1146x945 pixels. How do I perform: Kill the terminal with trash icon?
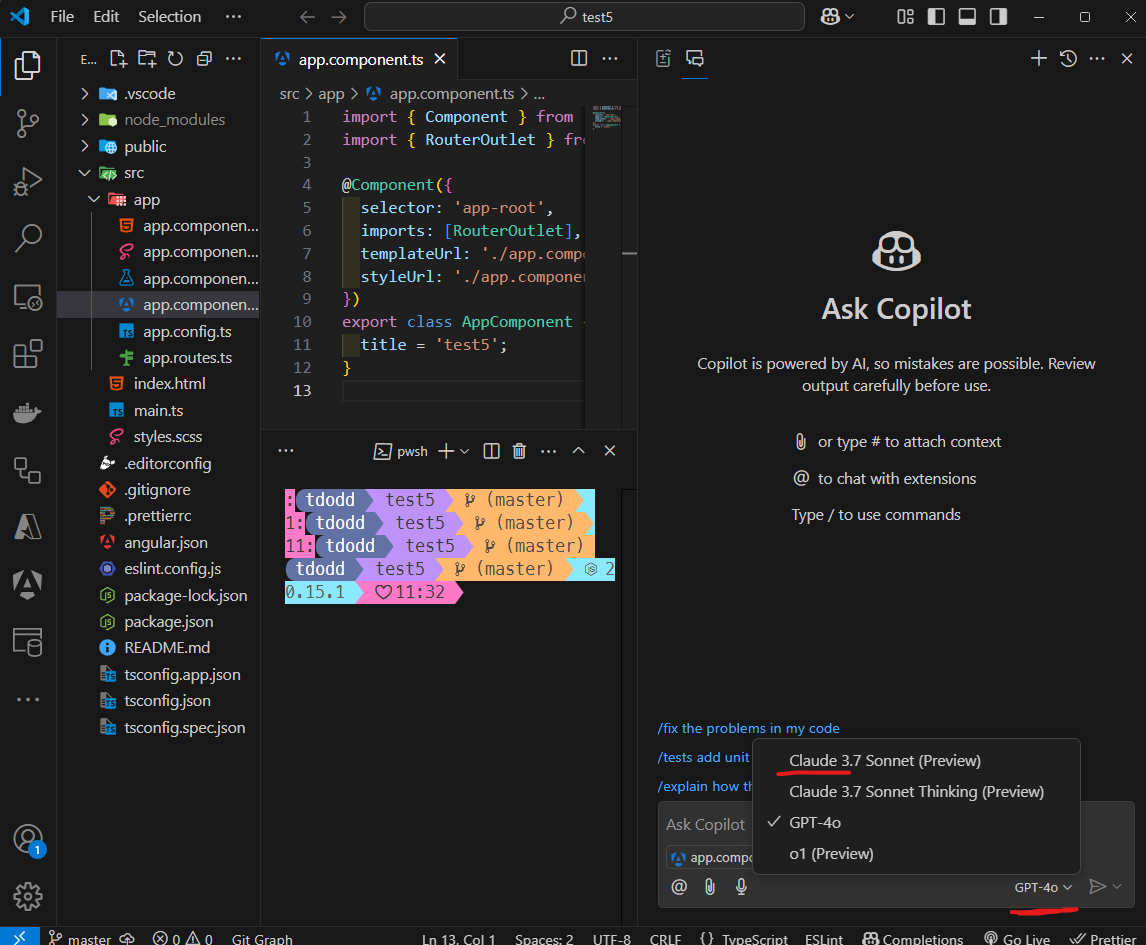(520, 451)
